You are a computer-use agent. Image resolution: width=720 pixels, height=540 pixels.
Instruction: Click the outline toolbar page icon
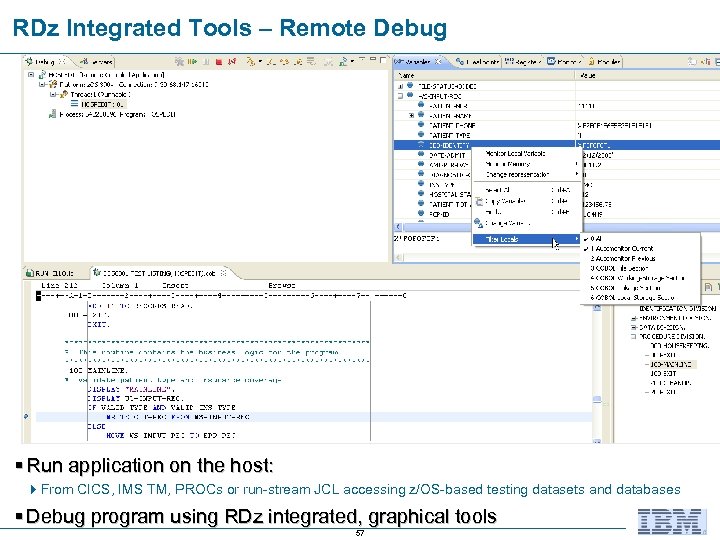pos(708,287)
